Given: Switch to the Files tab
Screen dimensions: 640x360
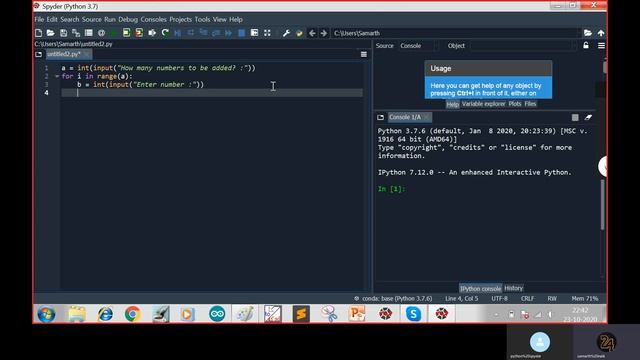Looking at the screenshot, I should [530, 104].
